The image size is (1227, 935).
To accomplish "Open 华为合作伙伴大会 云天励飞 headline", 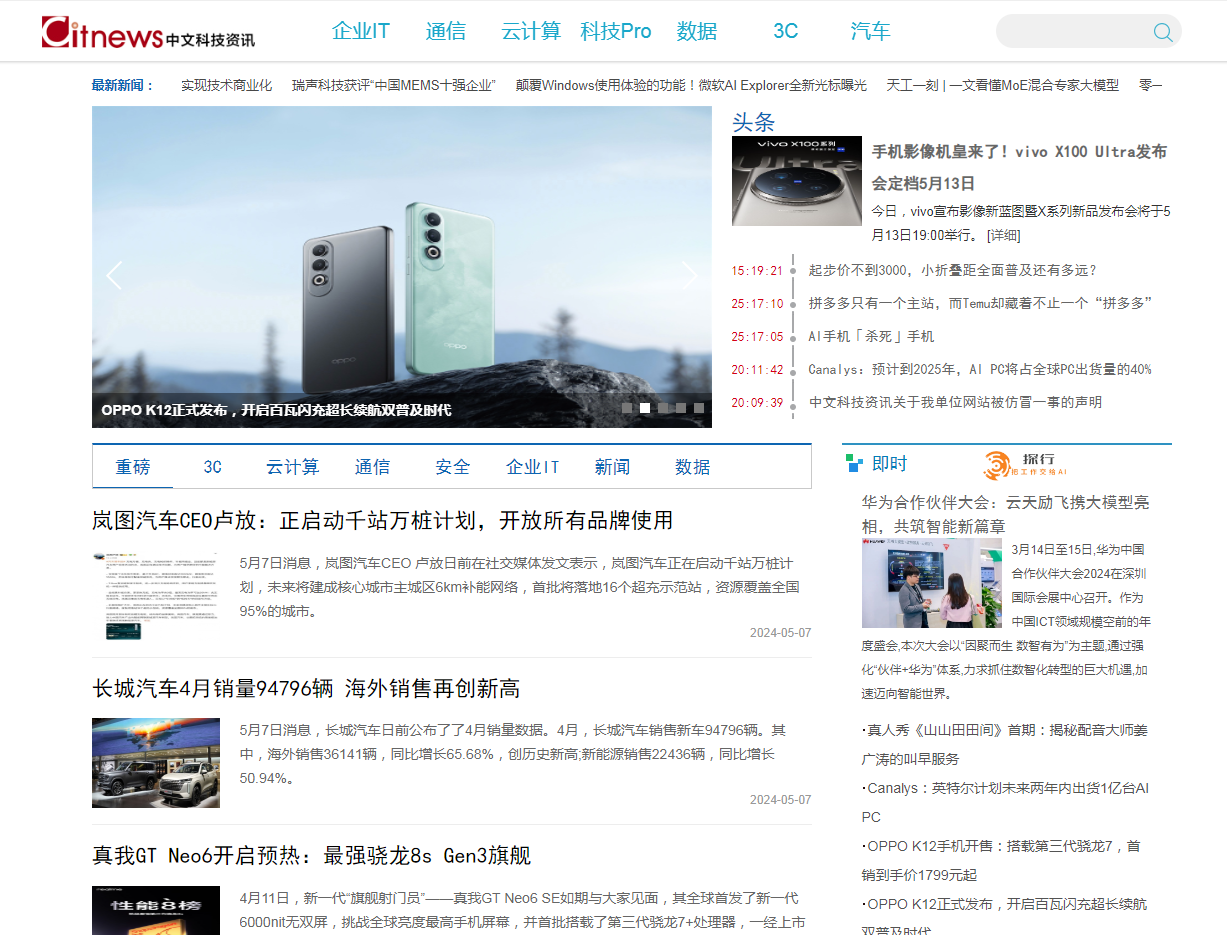I will coord(1006,514).
